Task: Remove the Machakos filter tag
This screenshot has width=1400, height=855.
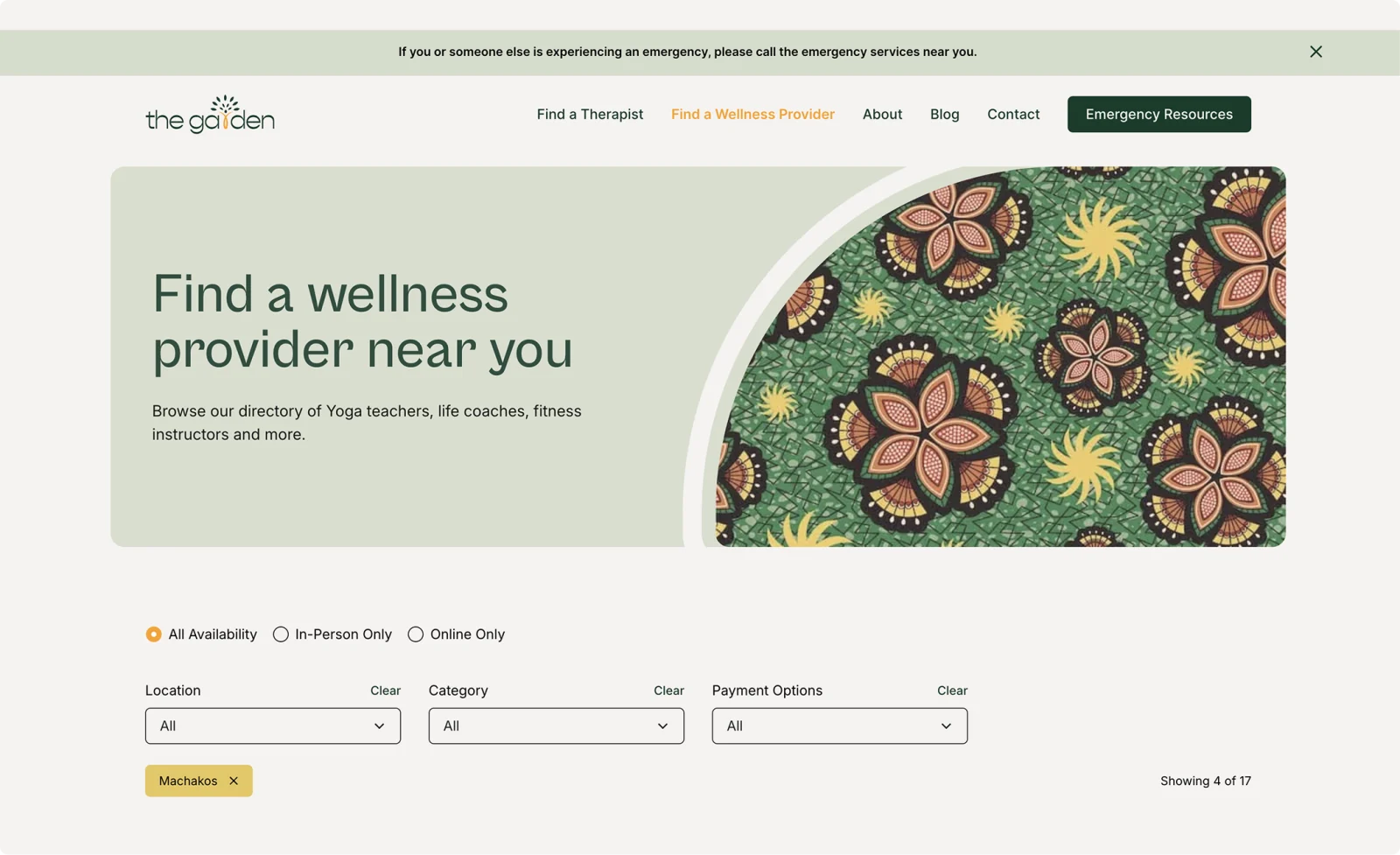Action: tap(234, 781)
